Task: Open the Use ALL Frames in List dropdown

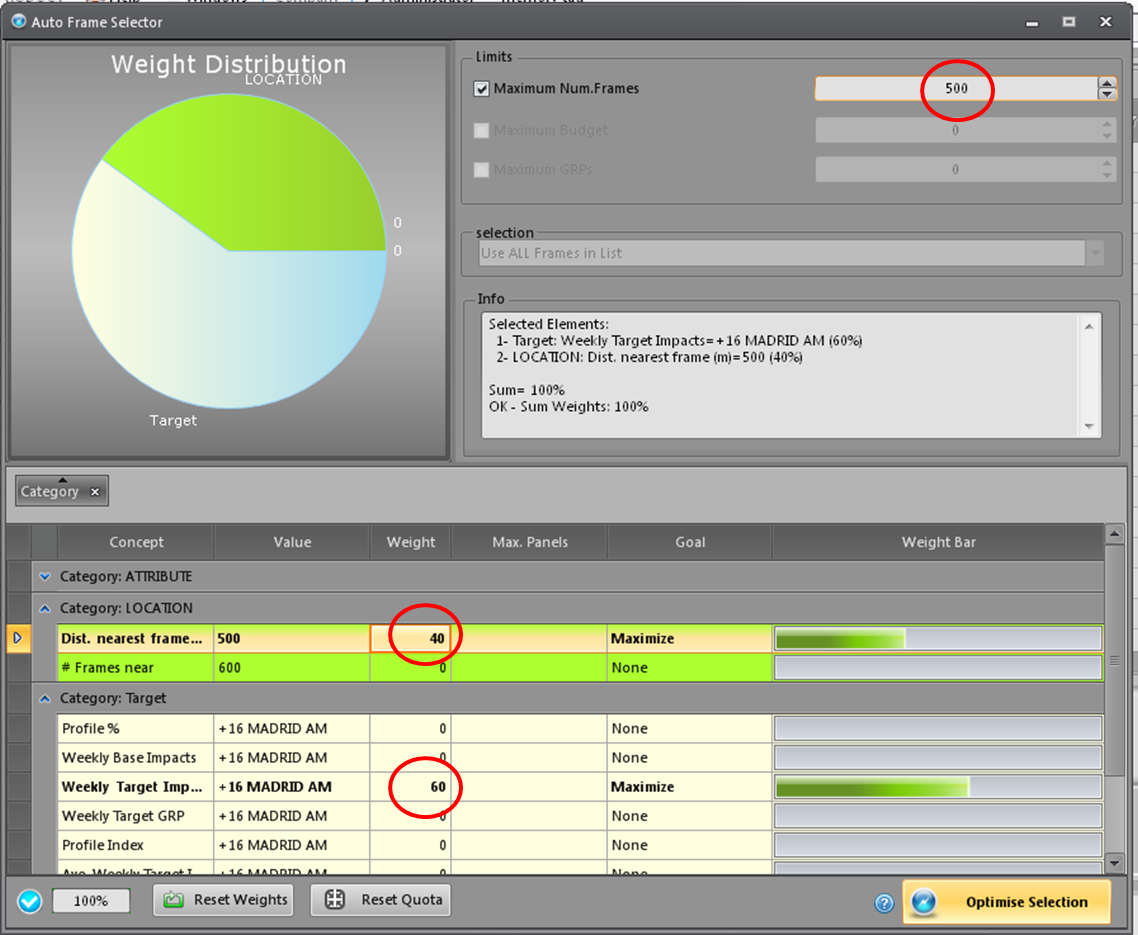Action: [x=1096, y=254]
